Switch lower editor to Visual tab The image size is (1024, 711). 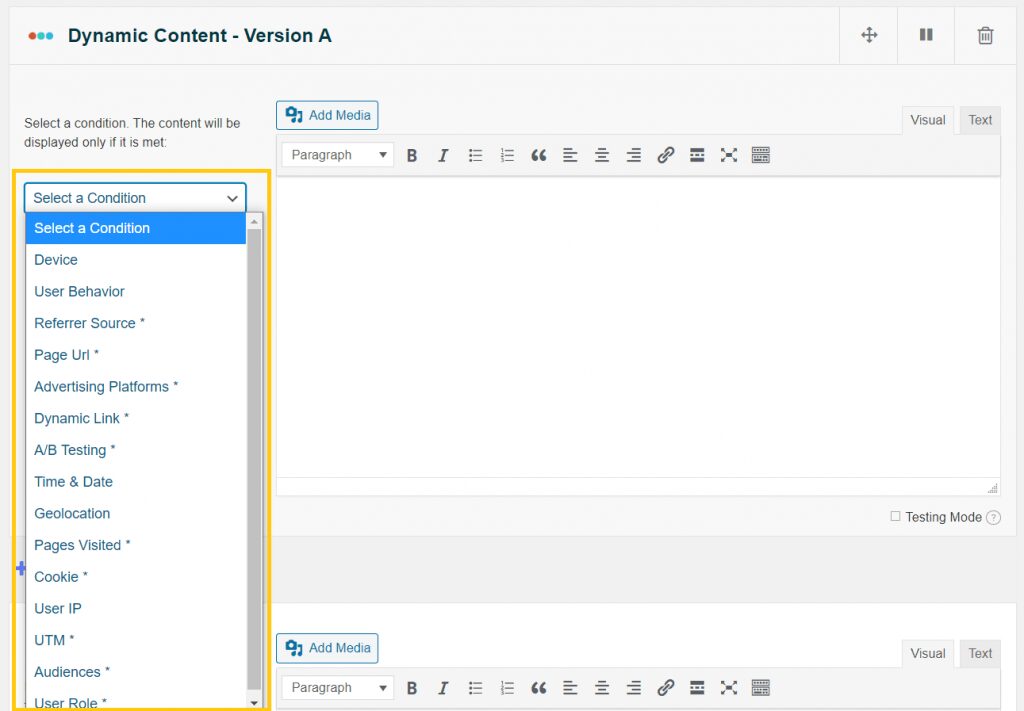(x=928, y=654)
